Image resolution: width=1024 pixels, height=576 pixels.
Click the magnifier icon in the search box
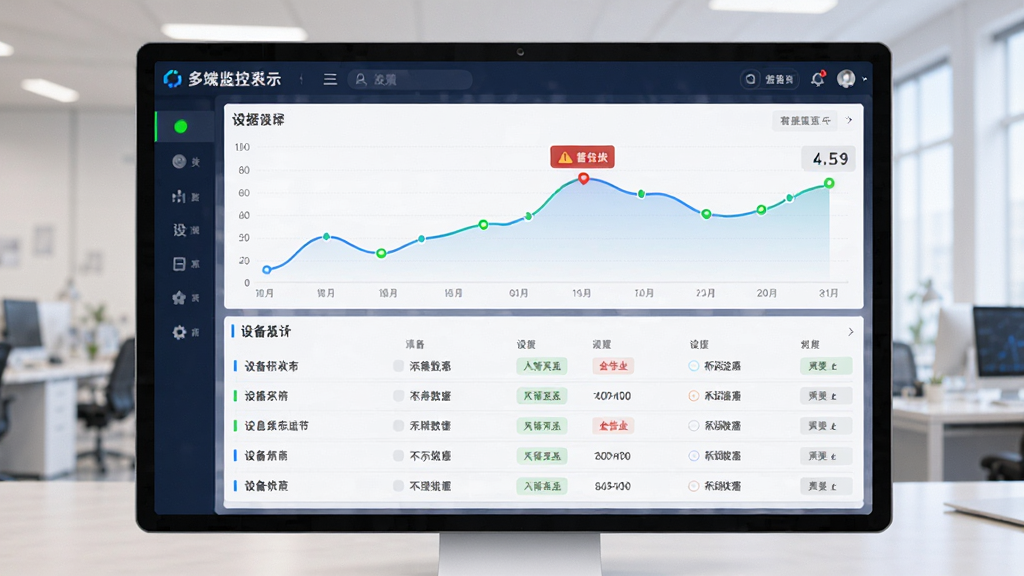click(360, 79)
